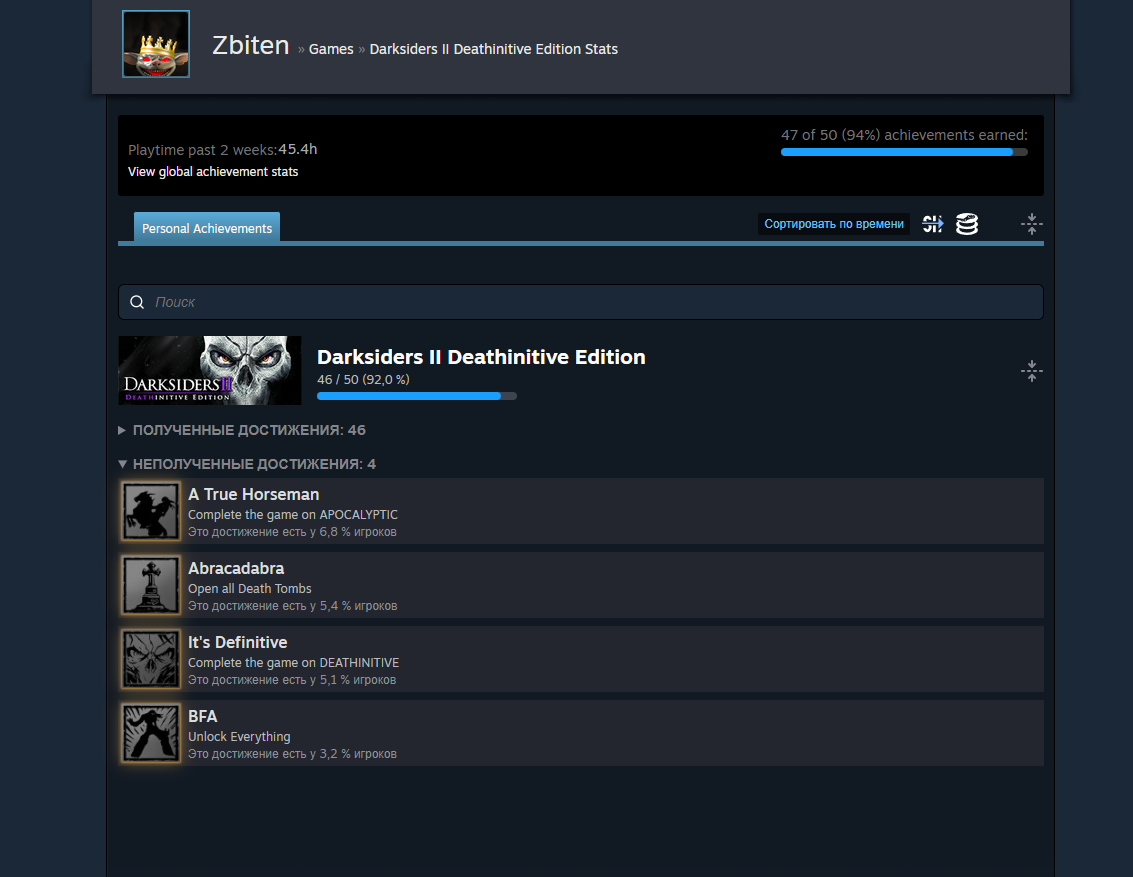Click the 5,4 % players stat line
Image resolution: width=1133 pixels, height=877 pixels.
[x=293, y=606]
